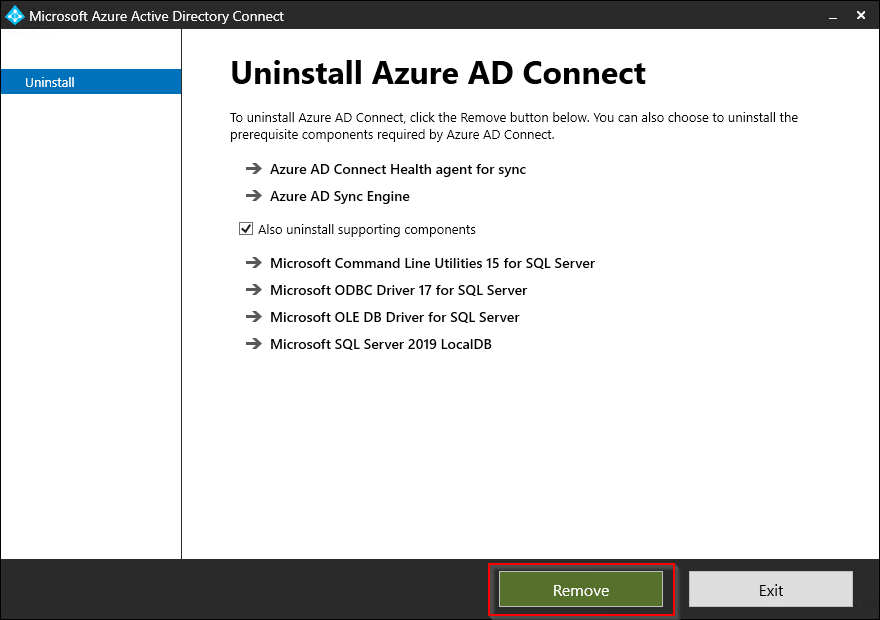The height and width of the screenshot is (620, 880).
Task: Click the green Remove button
Action: [581, 589]
